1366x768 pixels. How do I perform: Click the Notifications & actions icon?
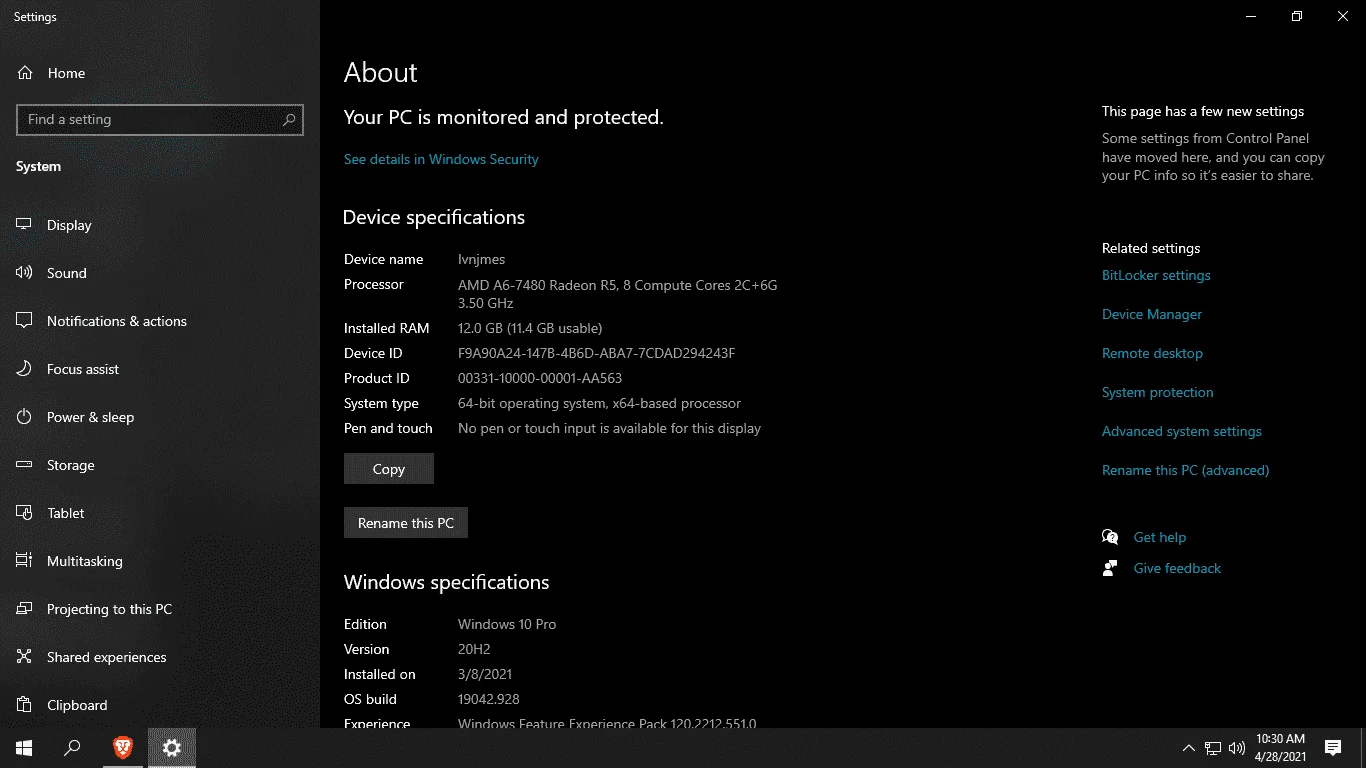coord(25,321)
